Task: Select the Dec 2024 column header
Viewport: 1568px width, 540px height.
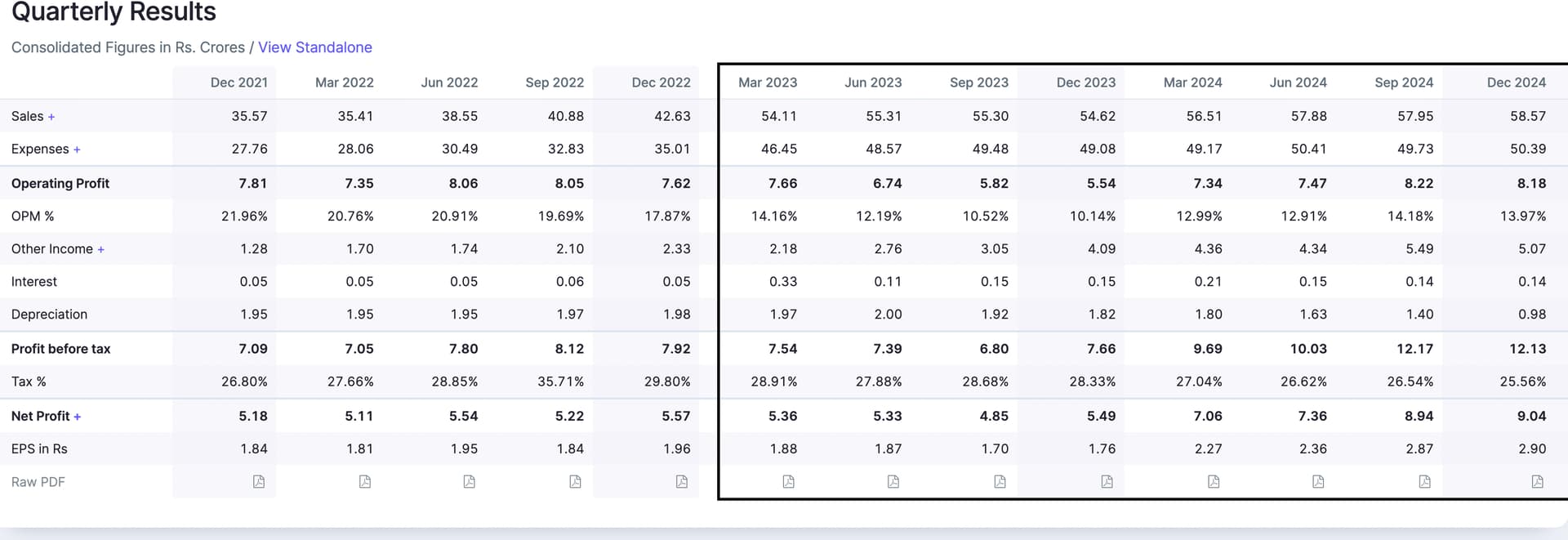Action: (1516, 83)
